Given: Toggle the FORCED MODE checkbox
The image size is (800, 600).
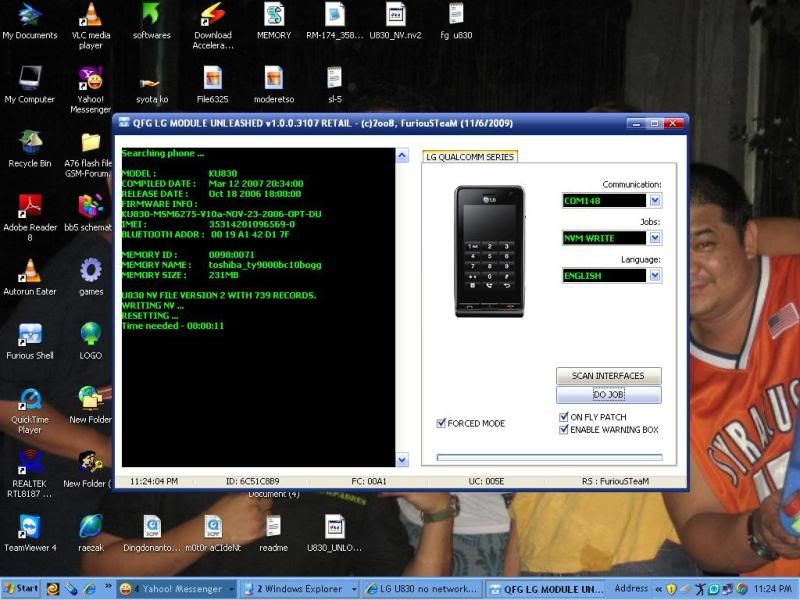Looking at the screenshot, I should (x=441, y=423).
